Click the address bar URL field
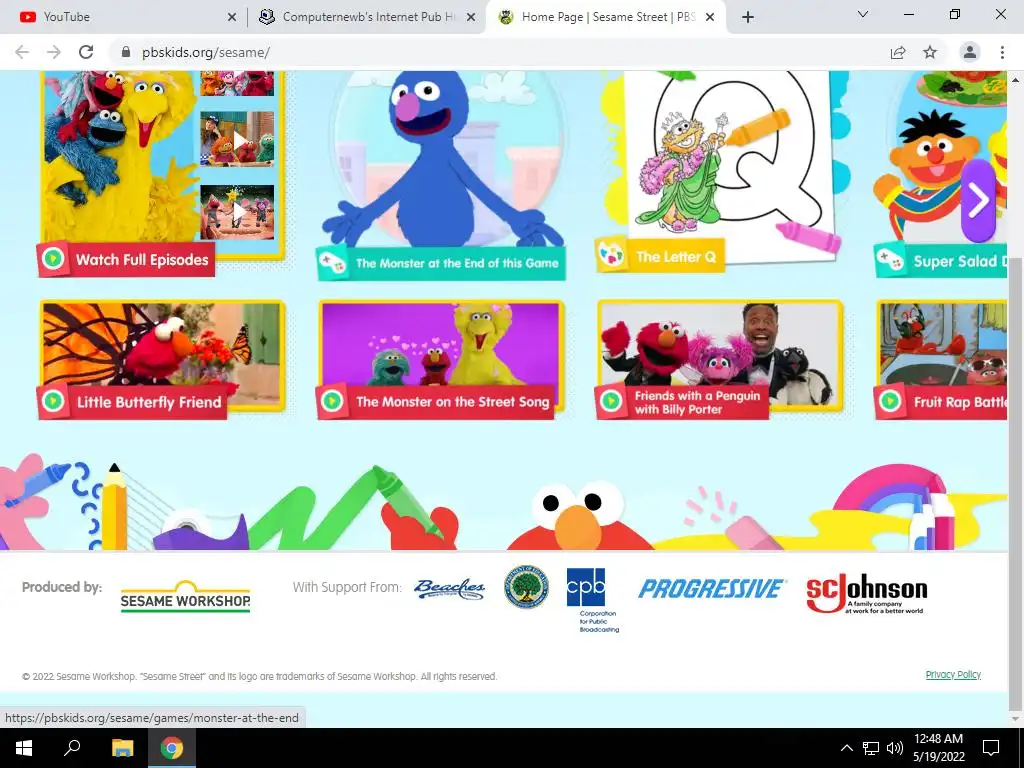1024x768 pixels. 496,52
